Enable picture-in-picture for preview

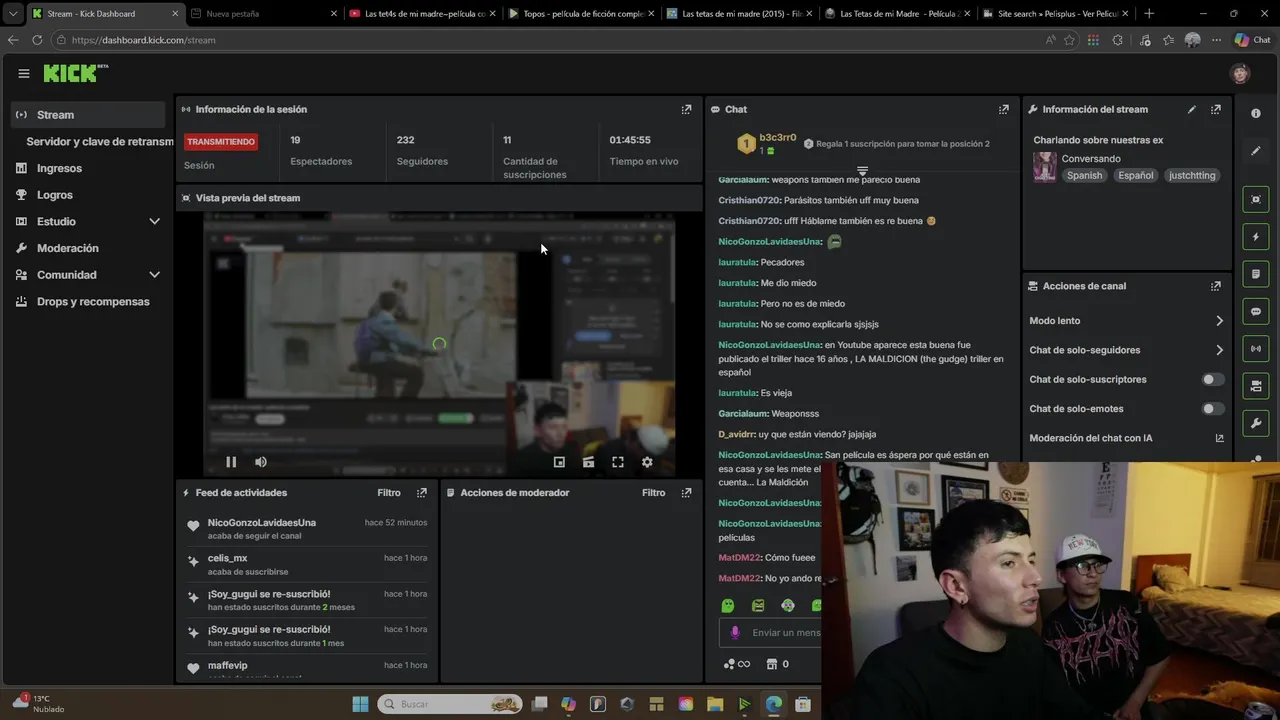[x=559, y=462]
